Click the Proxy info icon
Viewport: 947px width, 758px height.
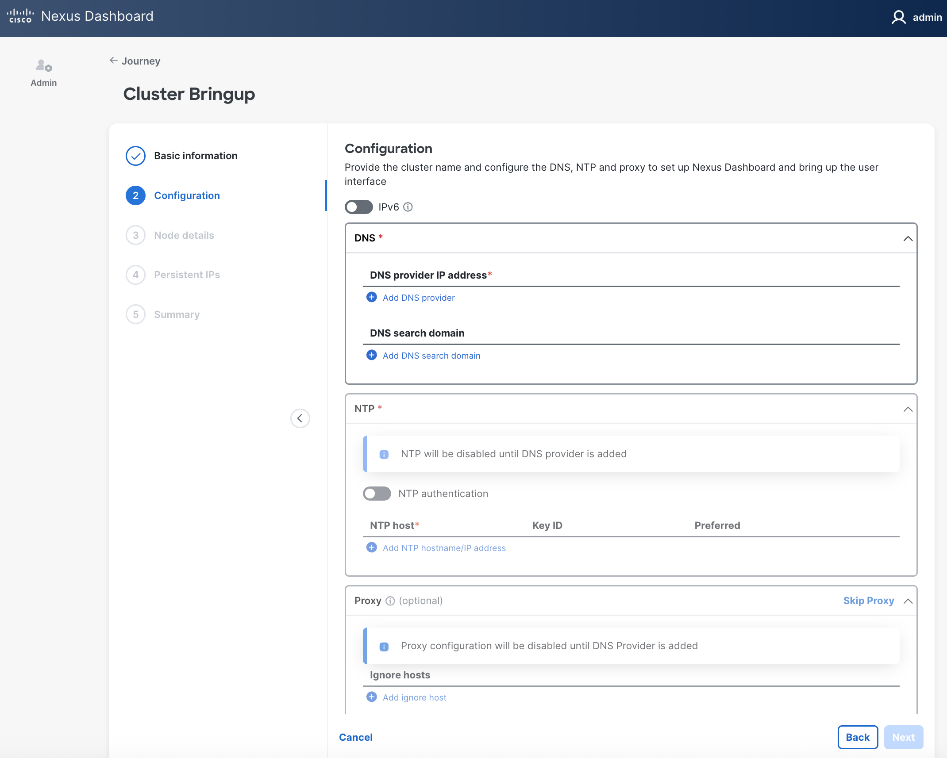point(390,601)
